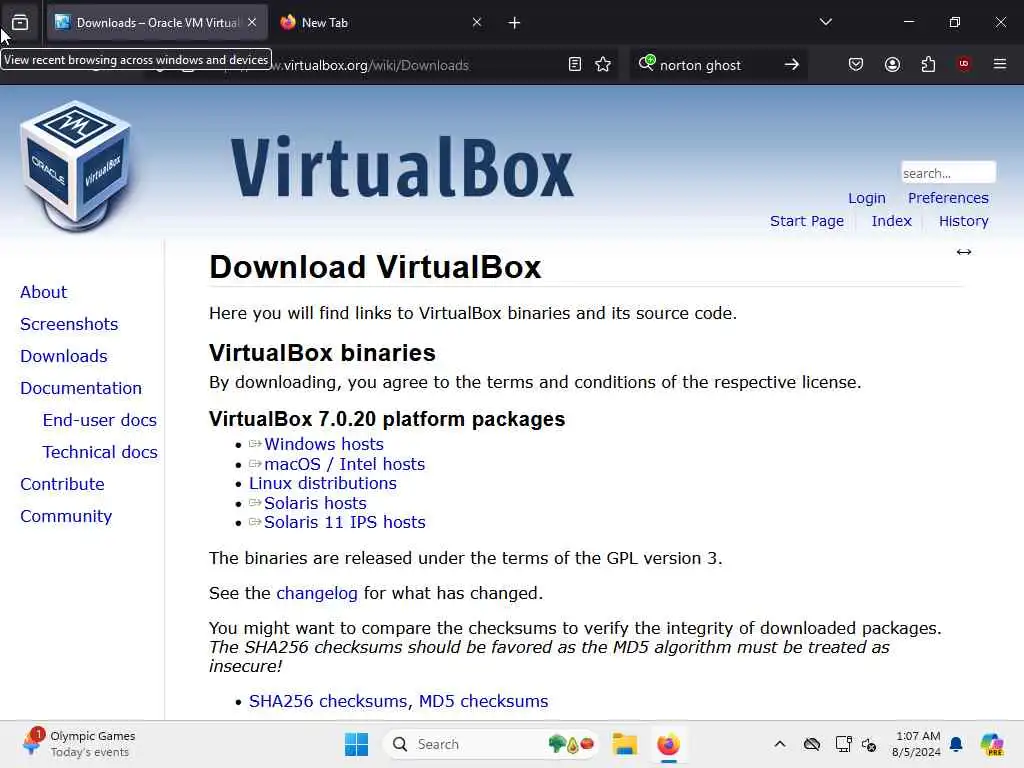
Task: Close the New Tab tab
Action: coord(477,22)
